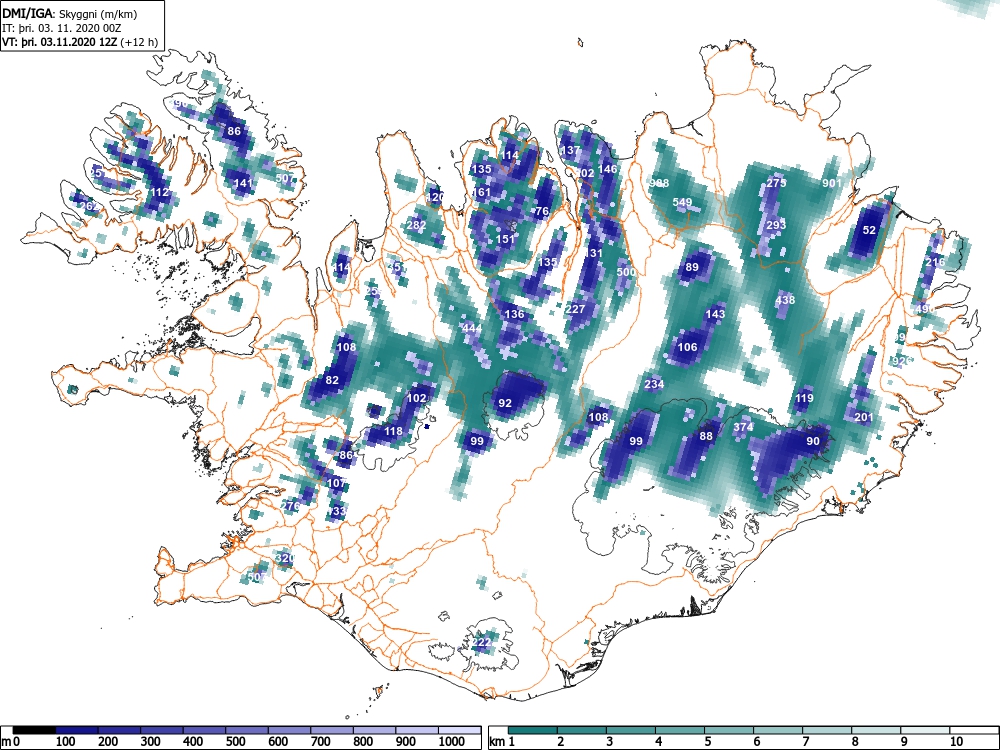Screen dimensions: 1000x750
Task: Select the white swatch between km 9 and 10
Action: tap(925, 730)
